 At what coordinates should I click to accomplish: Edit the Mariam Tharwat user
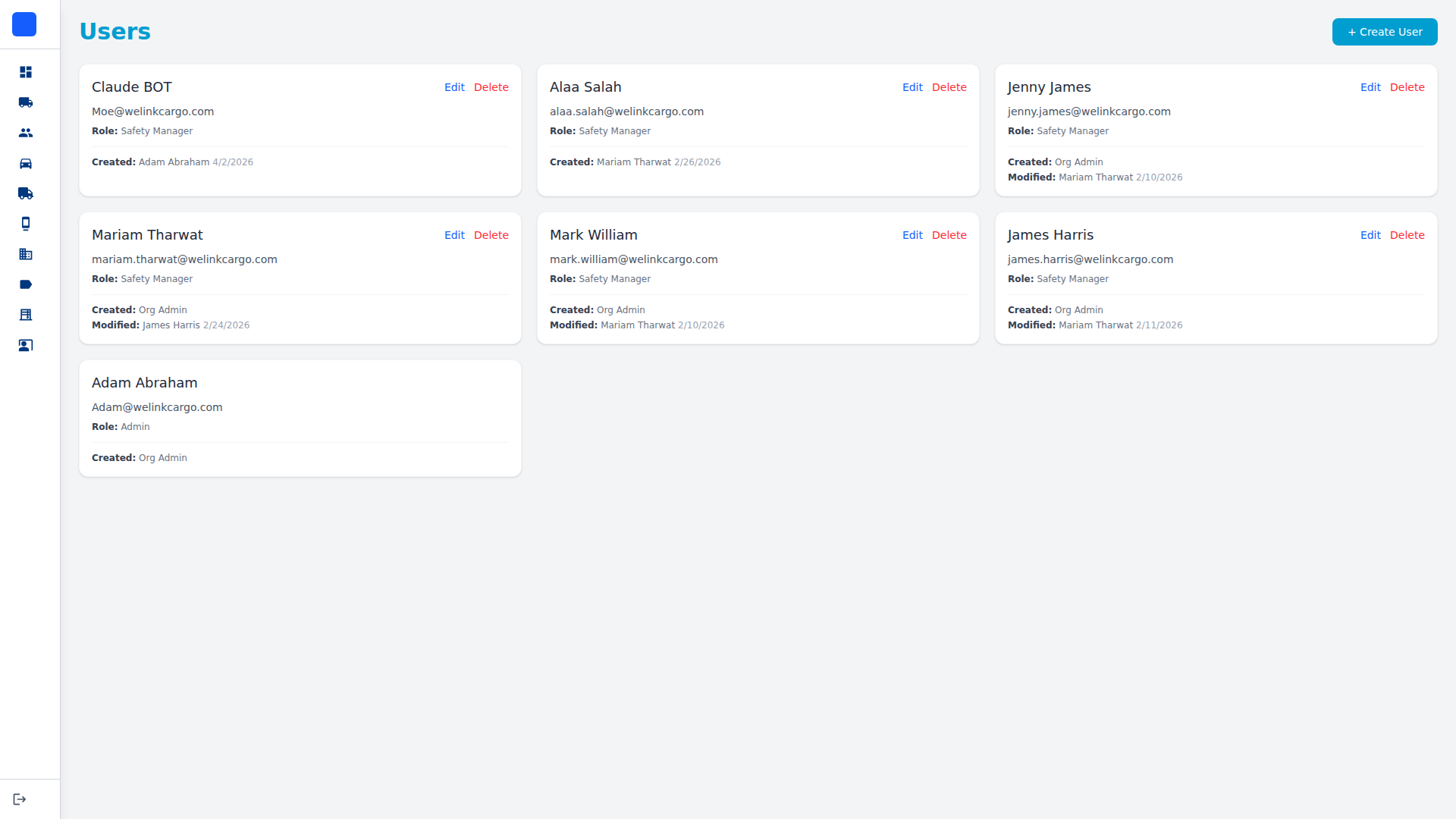pyautogui.click(x=454, y=235)
